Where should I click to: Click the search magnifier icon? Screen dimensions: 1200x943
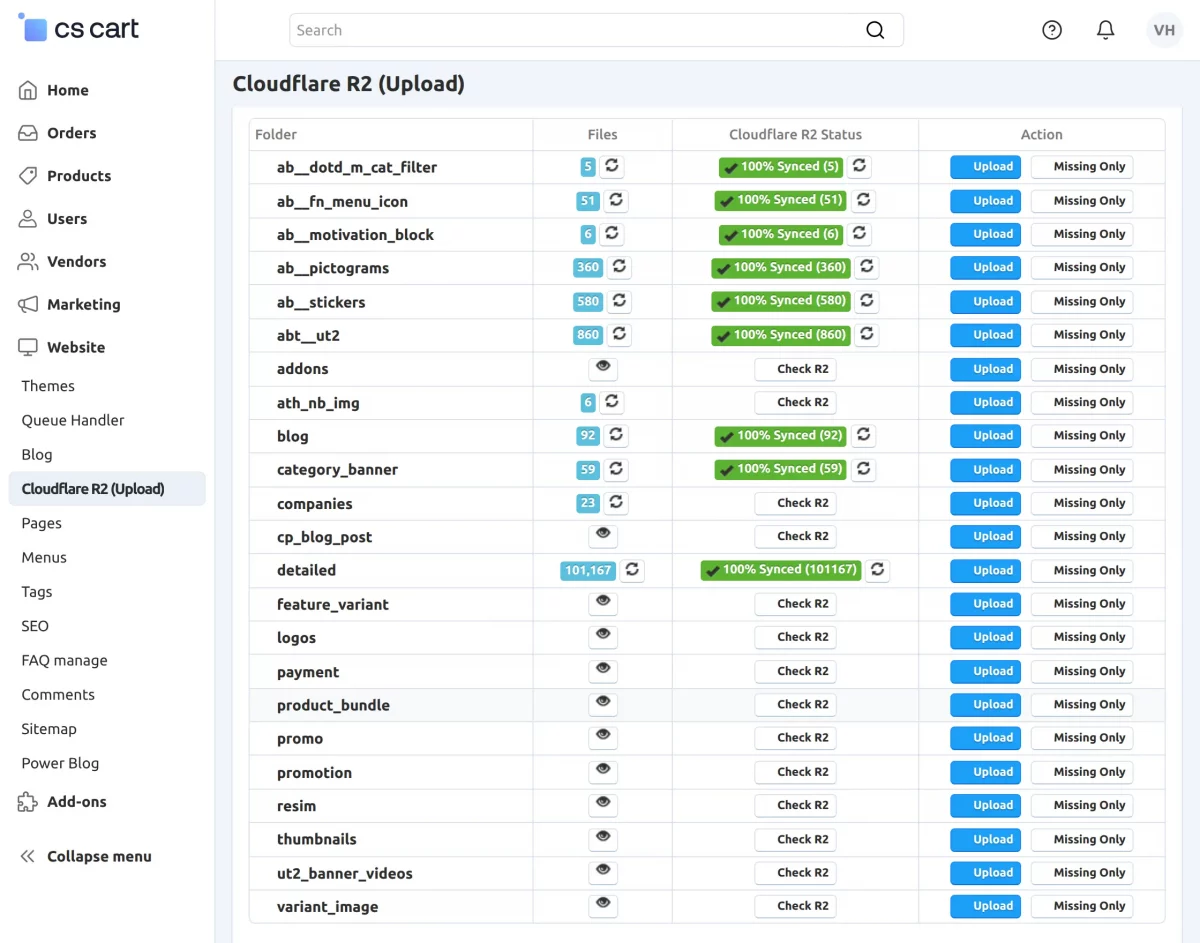pos(875,30)
